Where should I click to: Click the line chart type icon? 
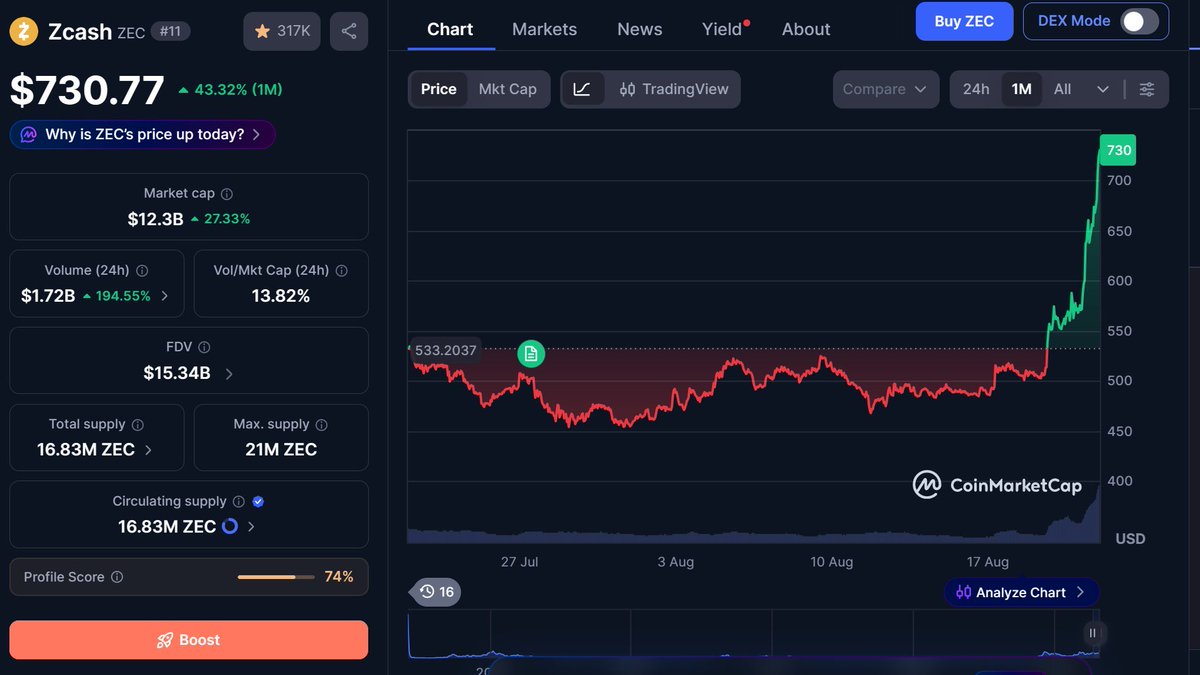tap(582, 89)
